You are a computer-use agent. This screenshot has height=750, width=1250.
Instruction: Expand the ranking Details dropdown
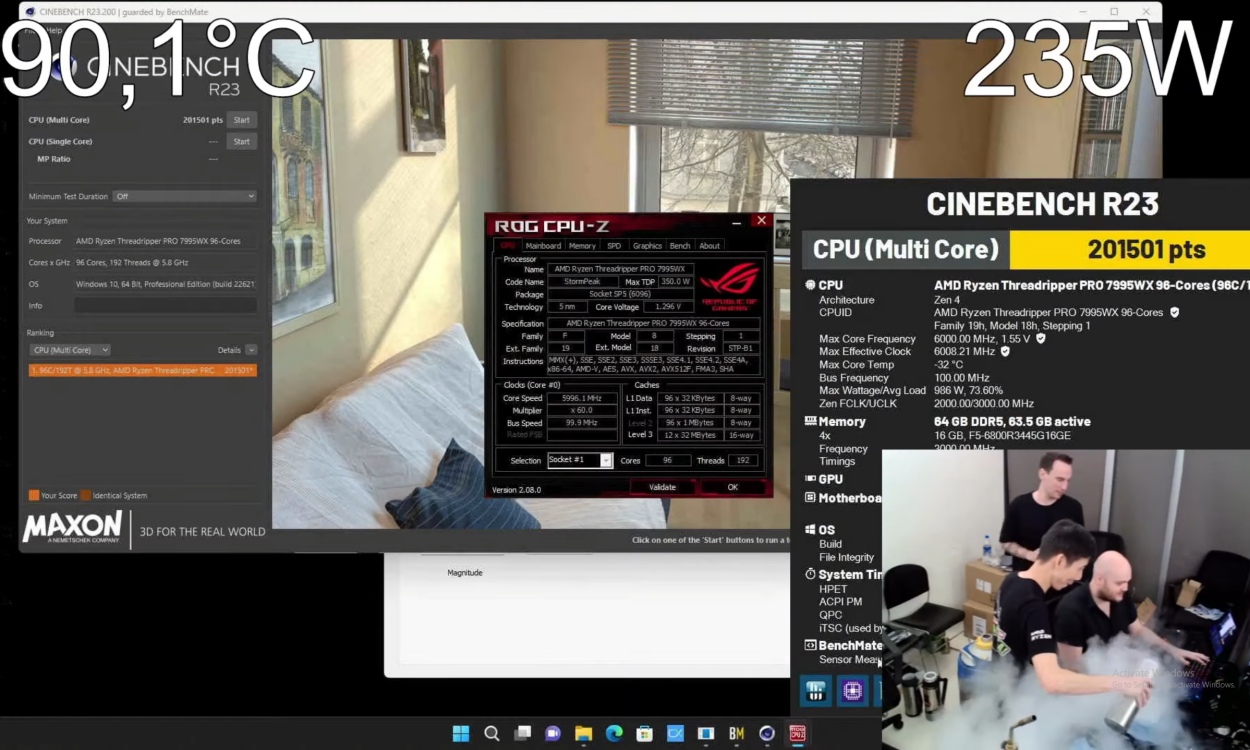[251, 350]
